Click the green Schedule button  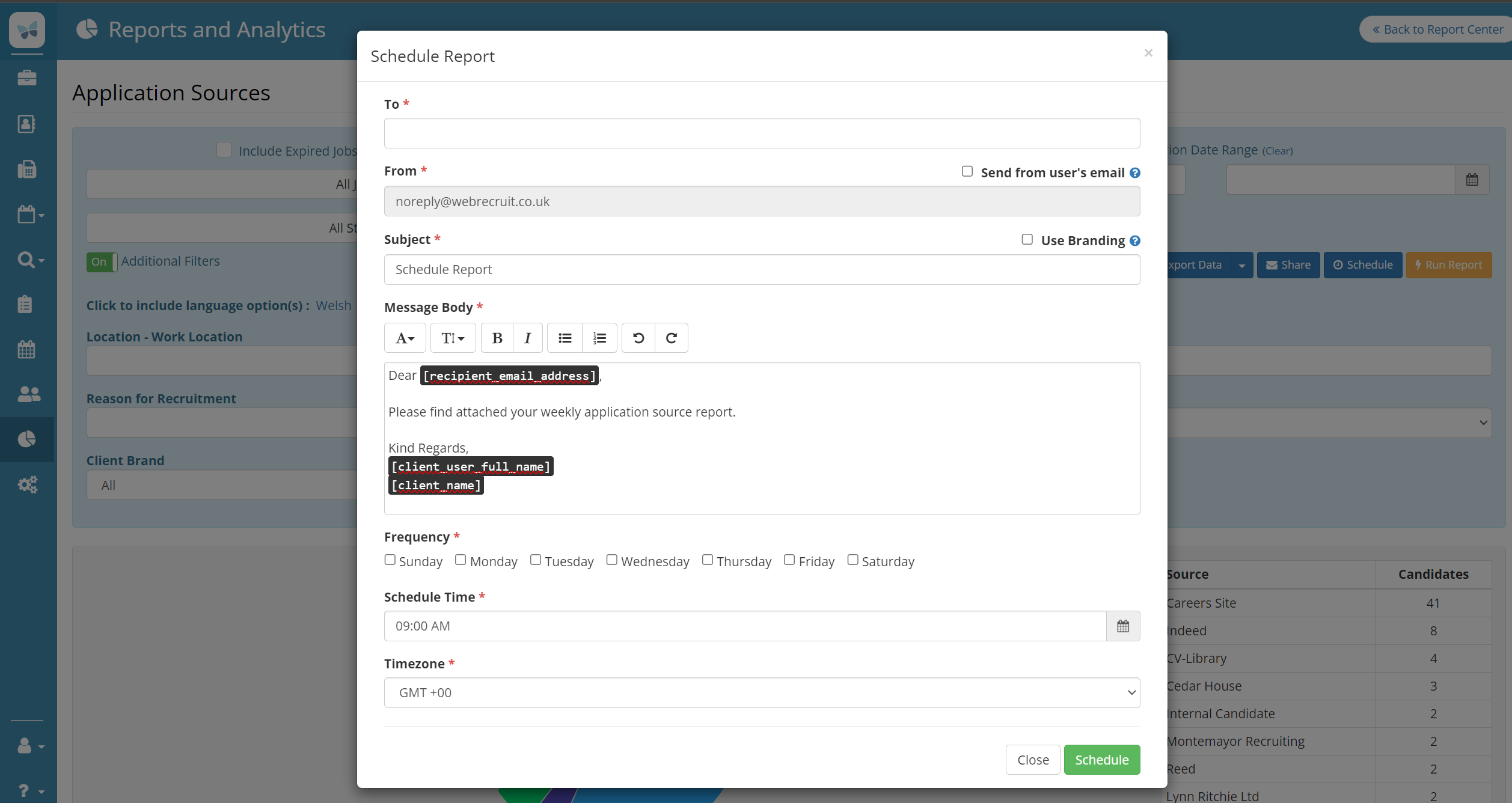pos(1101,760)
